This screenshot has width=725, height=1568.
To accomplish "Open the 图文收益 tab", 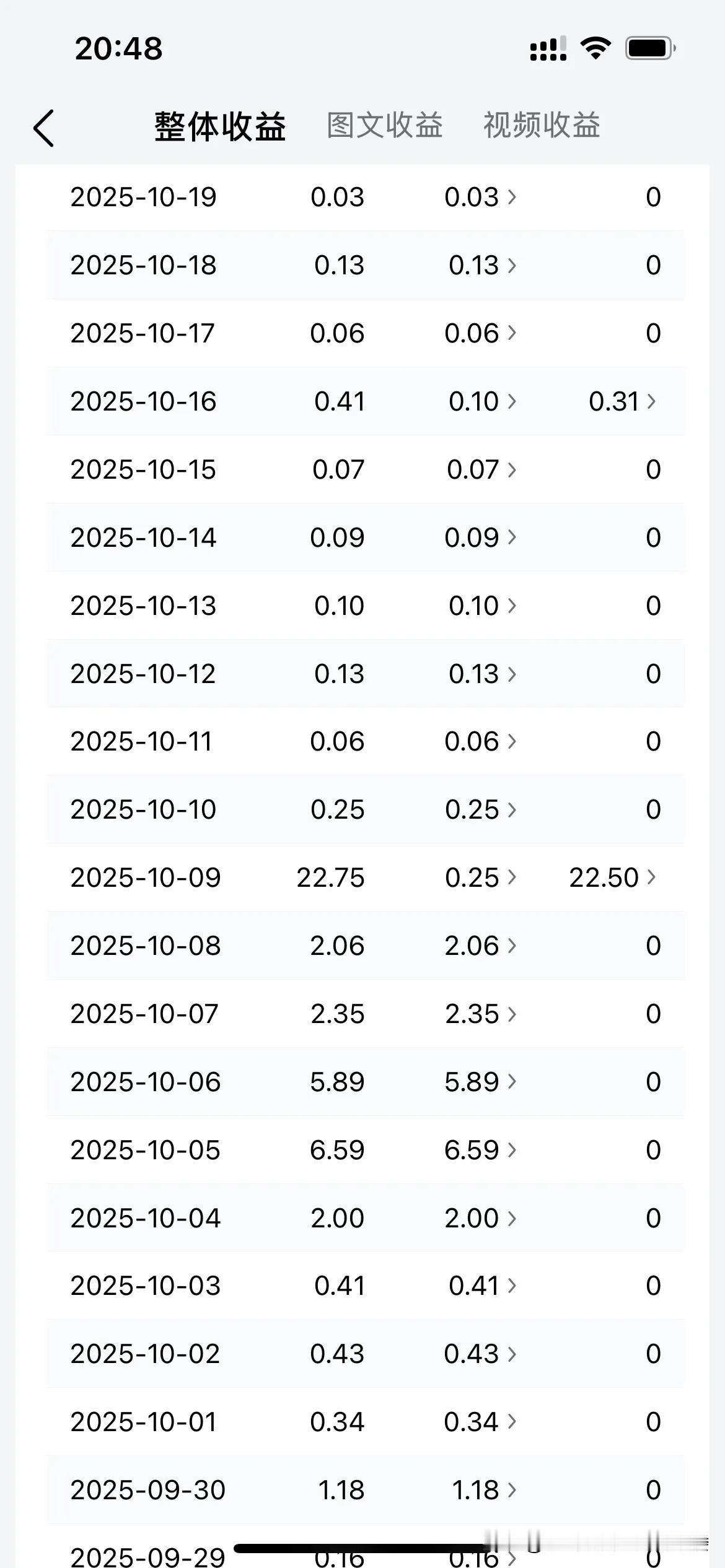I will click(x=385, y=126).
